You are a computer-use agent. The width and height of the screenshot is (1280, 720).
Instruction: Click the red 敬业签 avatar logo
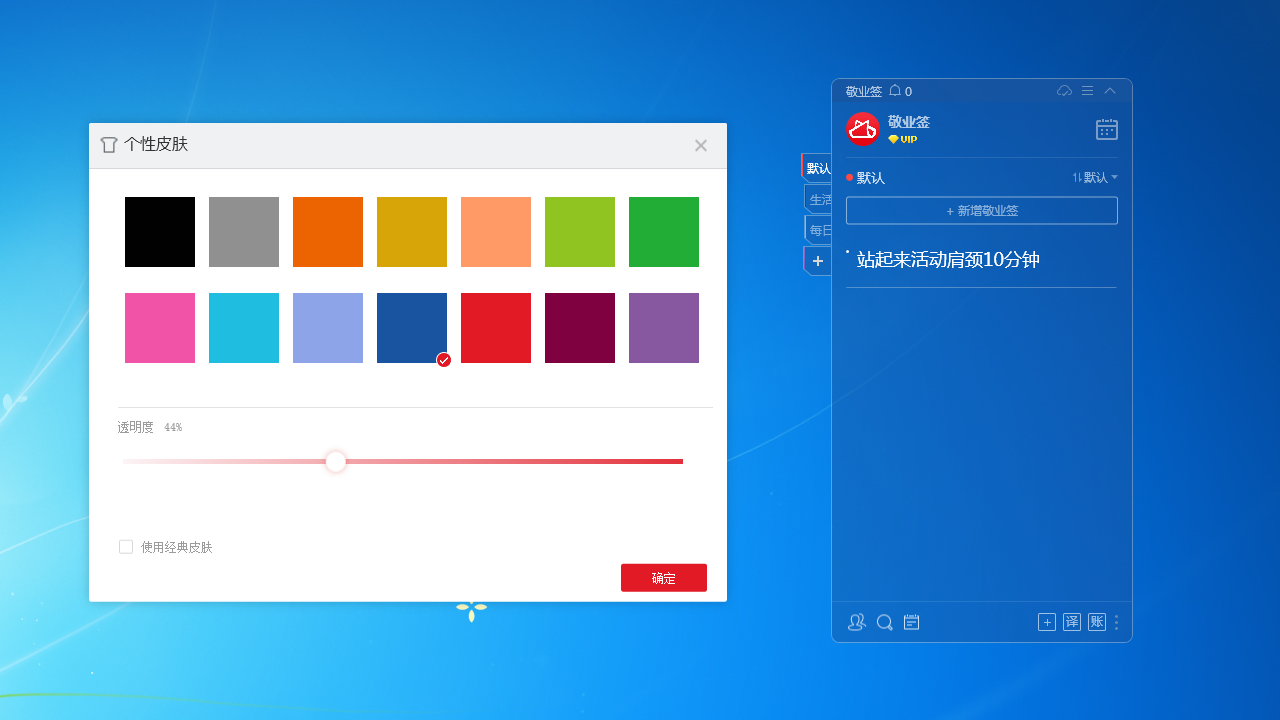862,128
